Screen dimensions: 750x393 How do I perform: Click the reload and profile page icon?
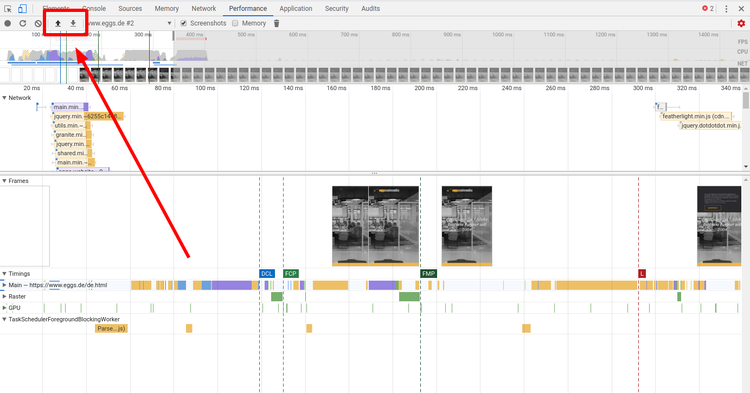[22, 23]
